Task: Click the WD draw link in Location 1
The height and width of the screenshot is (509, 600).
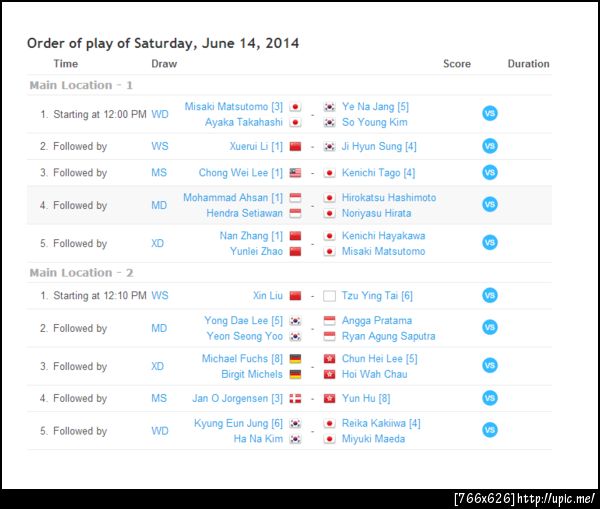Action: 160,114
